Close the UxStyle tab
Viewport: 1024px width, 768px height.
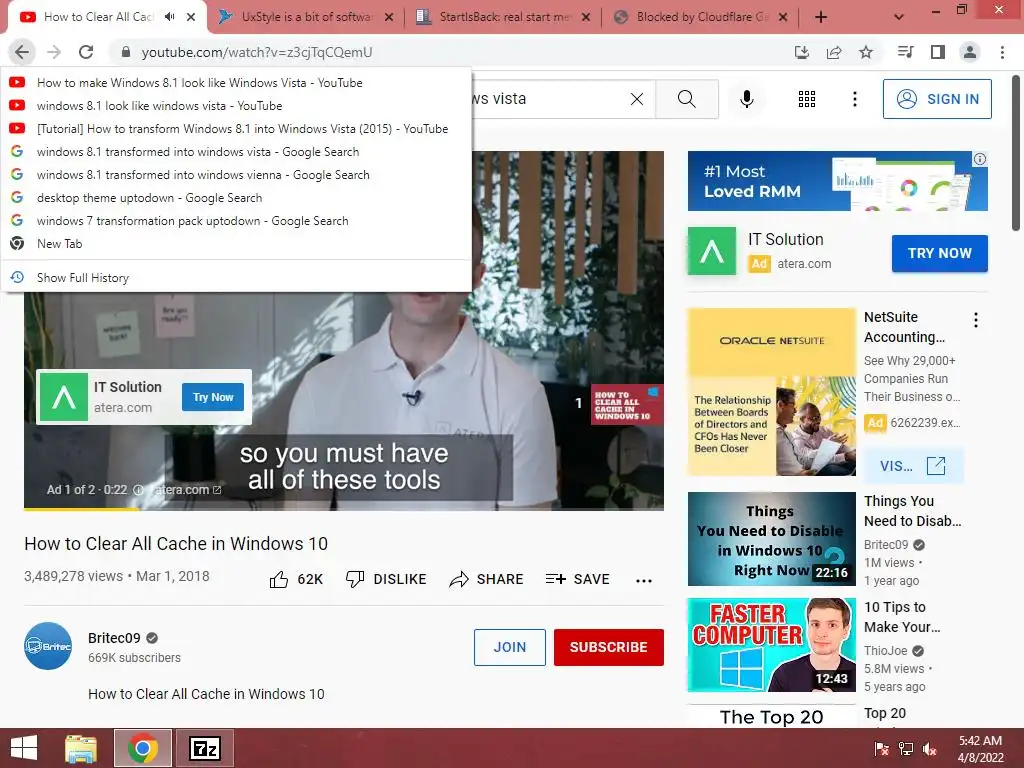(x=389, y=17)
